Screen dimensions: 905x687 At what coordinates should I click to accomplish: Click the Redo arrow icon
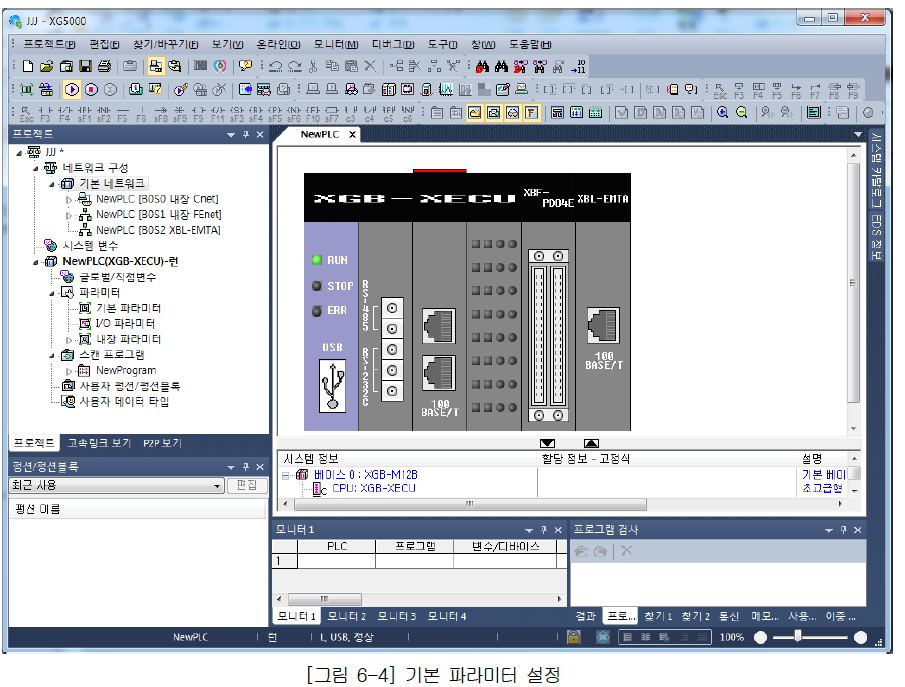click(x=295, y=66)
